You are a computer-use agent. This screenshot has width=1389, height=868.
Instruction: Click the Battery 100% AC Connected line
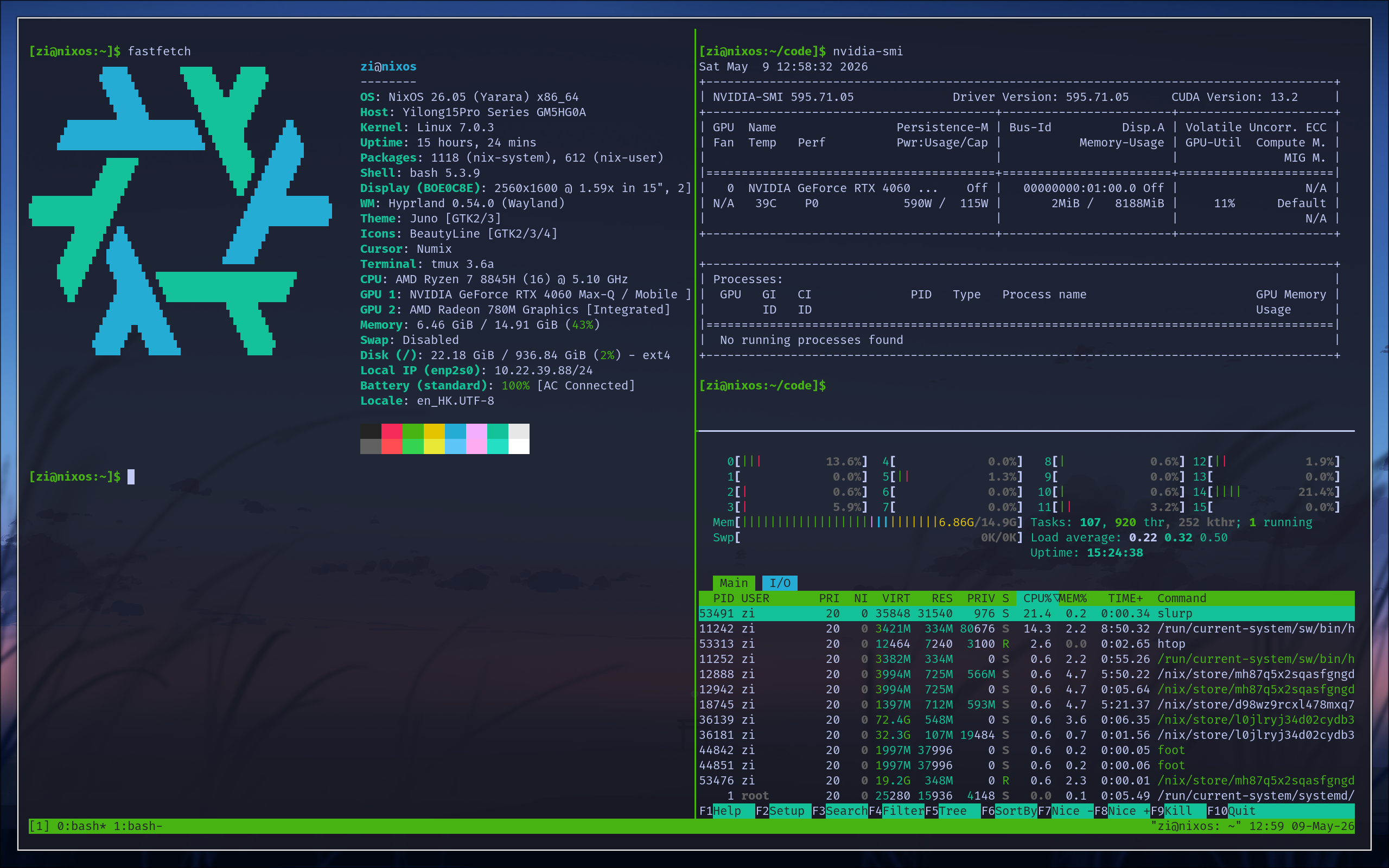point(498,385)
